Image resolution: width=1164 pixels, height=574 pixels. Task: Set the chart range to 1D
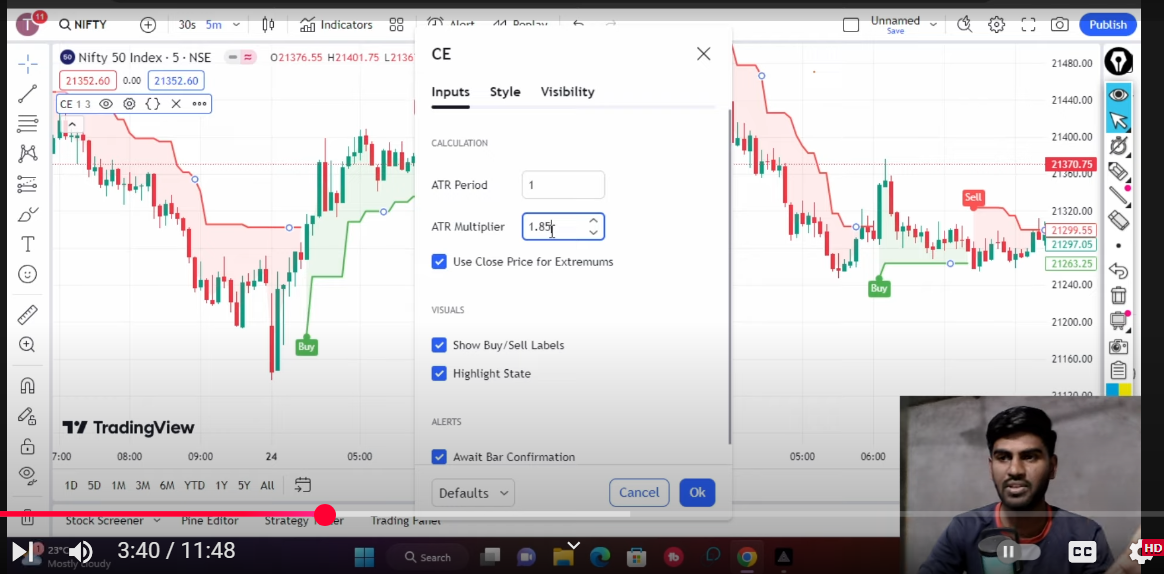(71, 486)
